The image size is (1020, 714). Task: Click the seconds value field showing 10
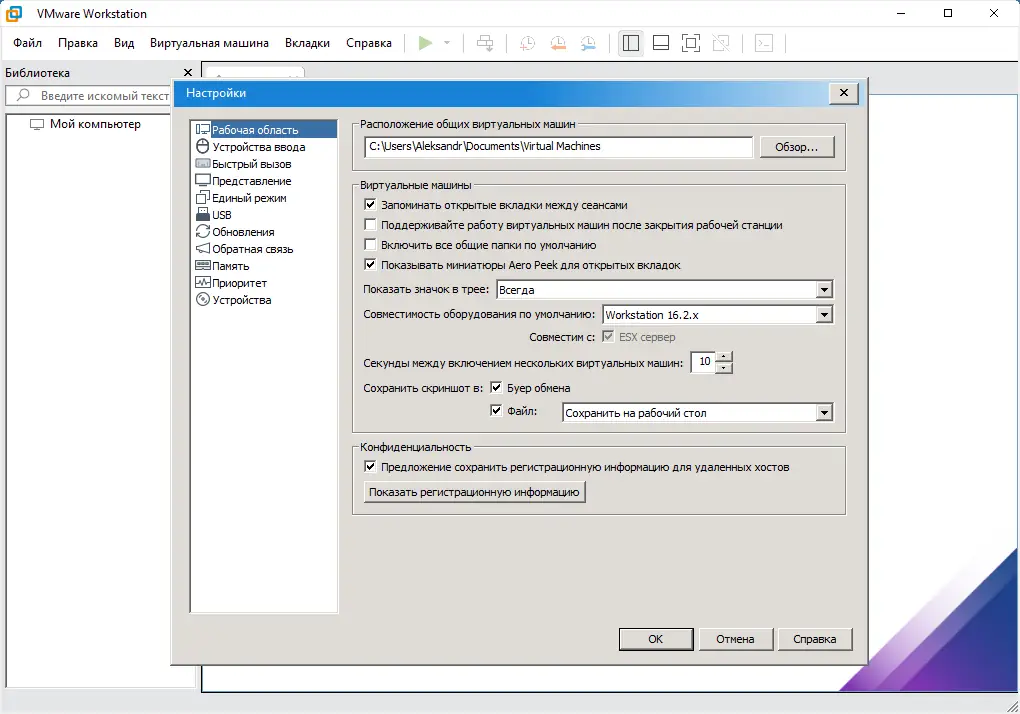[703, 362]
